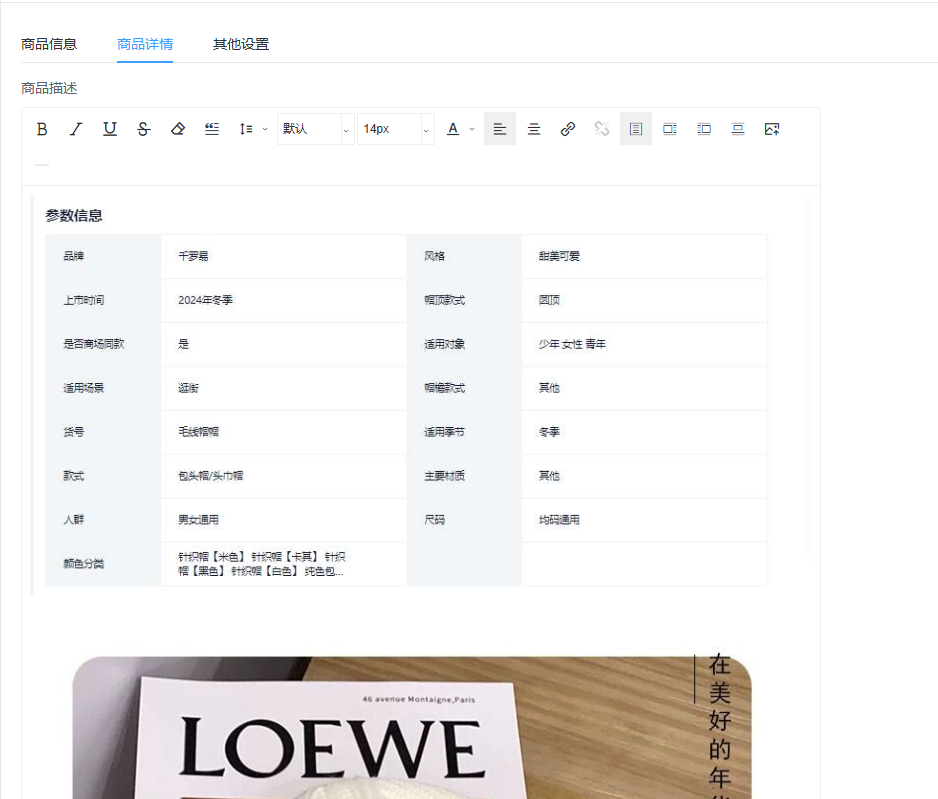Toggle bold formatting in the editor
The height and width of the screenshot is (799, 938).
(42, 129)
